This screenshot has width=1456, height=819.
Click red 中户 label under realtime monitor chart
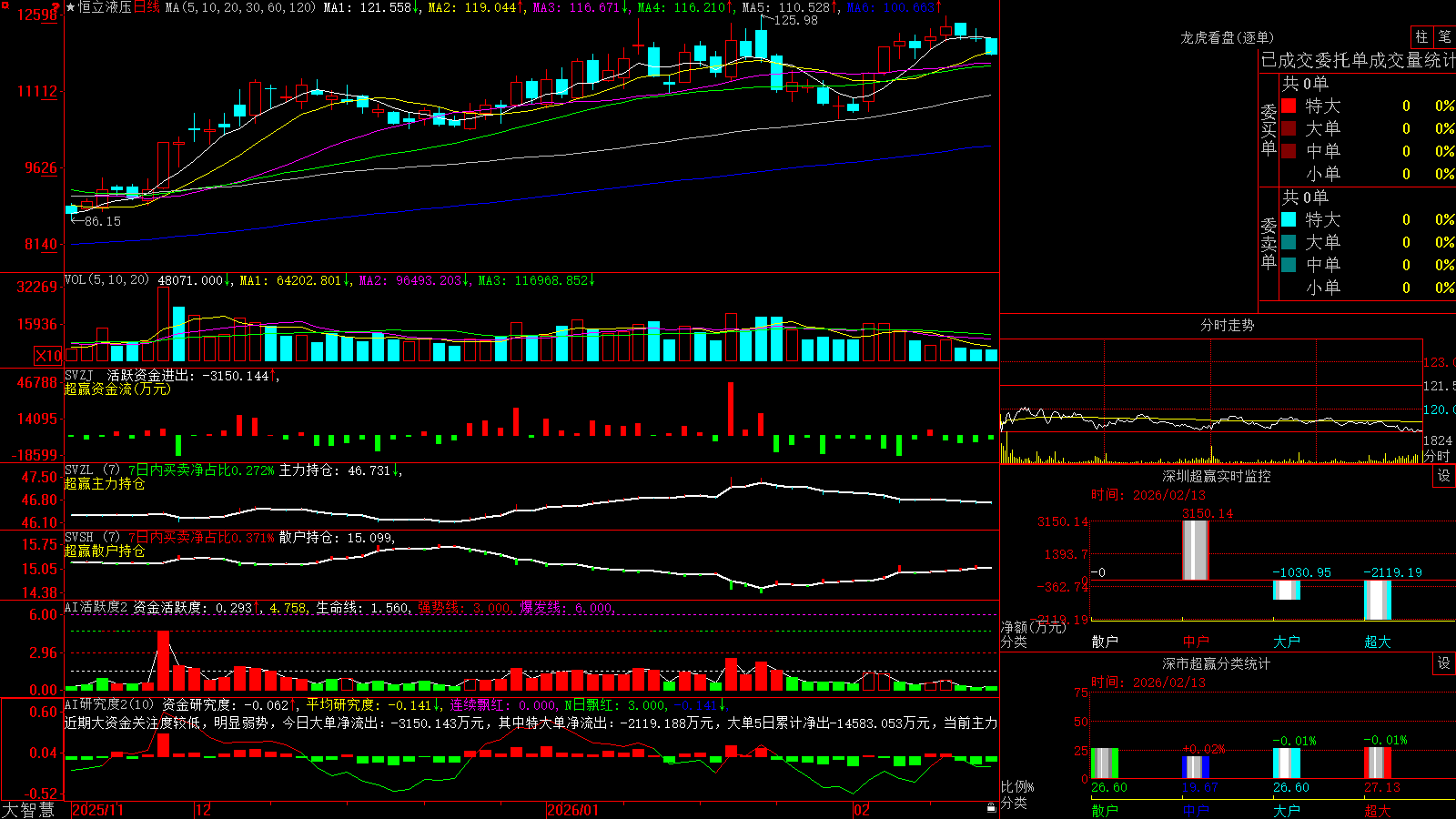point(1196,642)
